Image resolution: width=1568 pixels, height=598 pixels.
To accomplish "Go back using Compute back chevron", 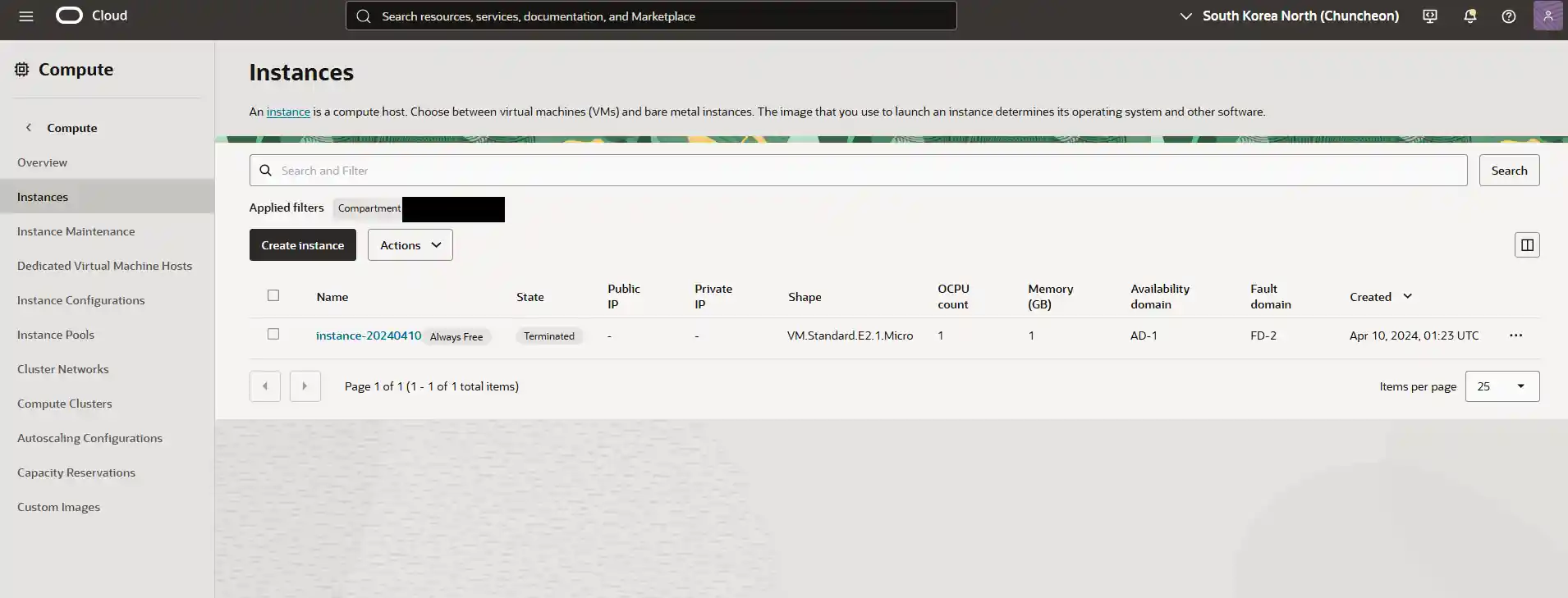I will [x=29, y=128].
